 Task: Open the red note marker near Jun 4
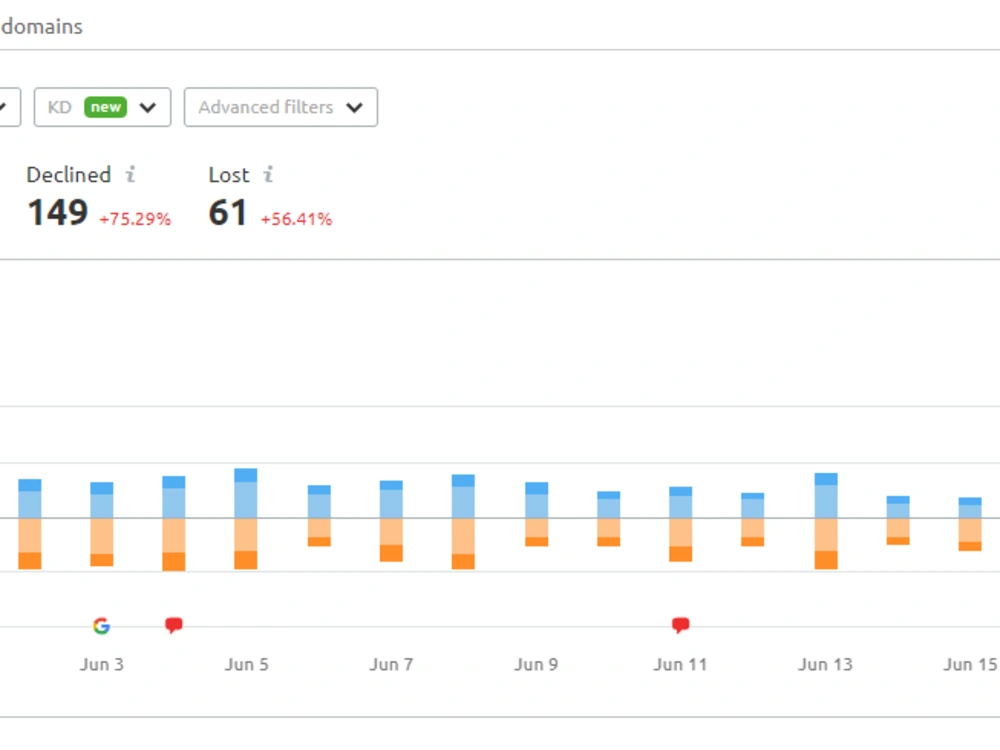click(x=173, y=625)
